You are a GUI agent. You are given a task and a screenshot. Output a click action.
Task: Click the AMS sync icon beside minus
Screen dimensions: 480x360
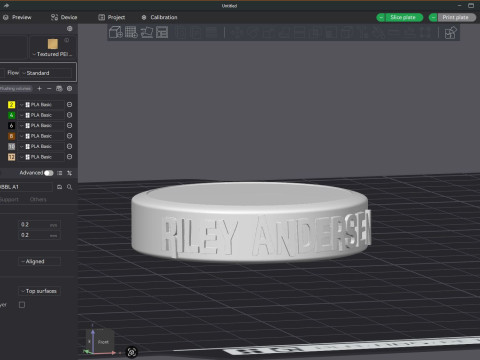(59, 88)
